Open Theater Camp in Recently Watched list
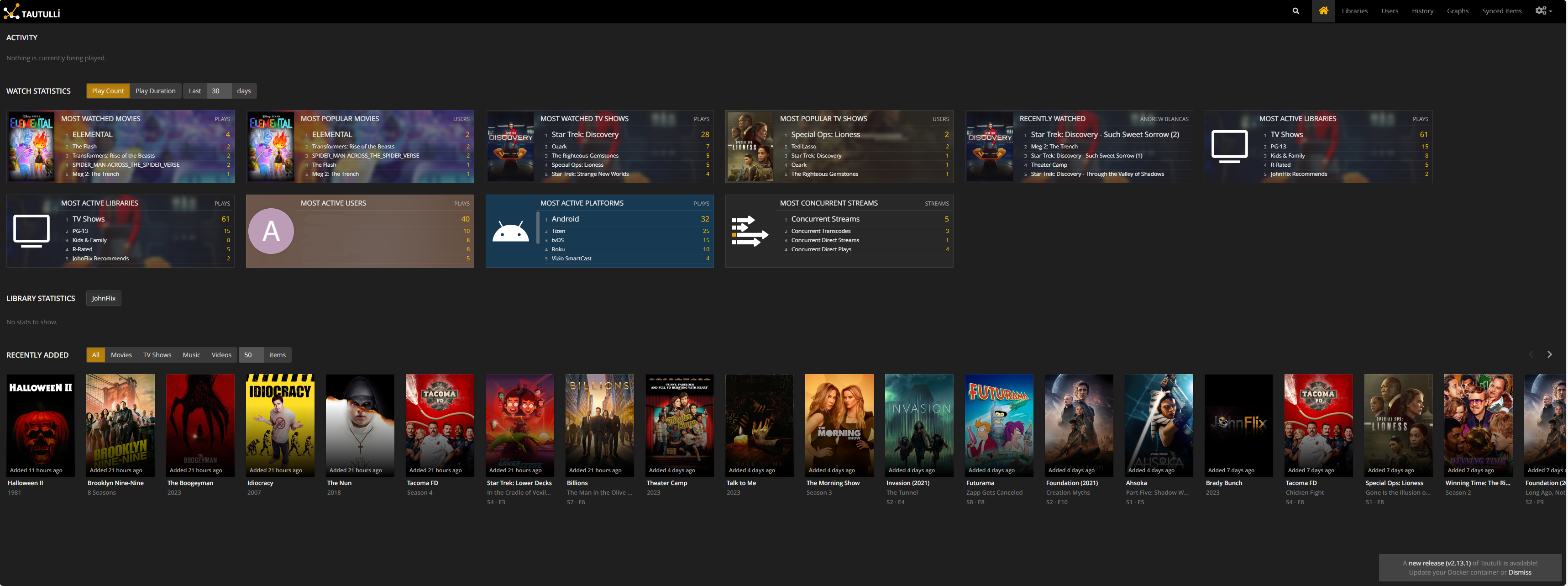 coord(1049,165)
